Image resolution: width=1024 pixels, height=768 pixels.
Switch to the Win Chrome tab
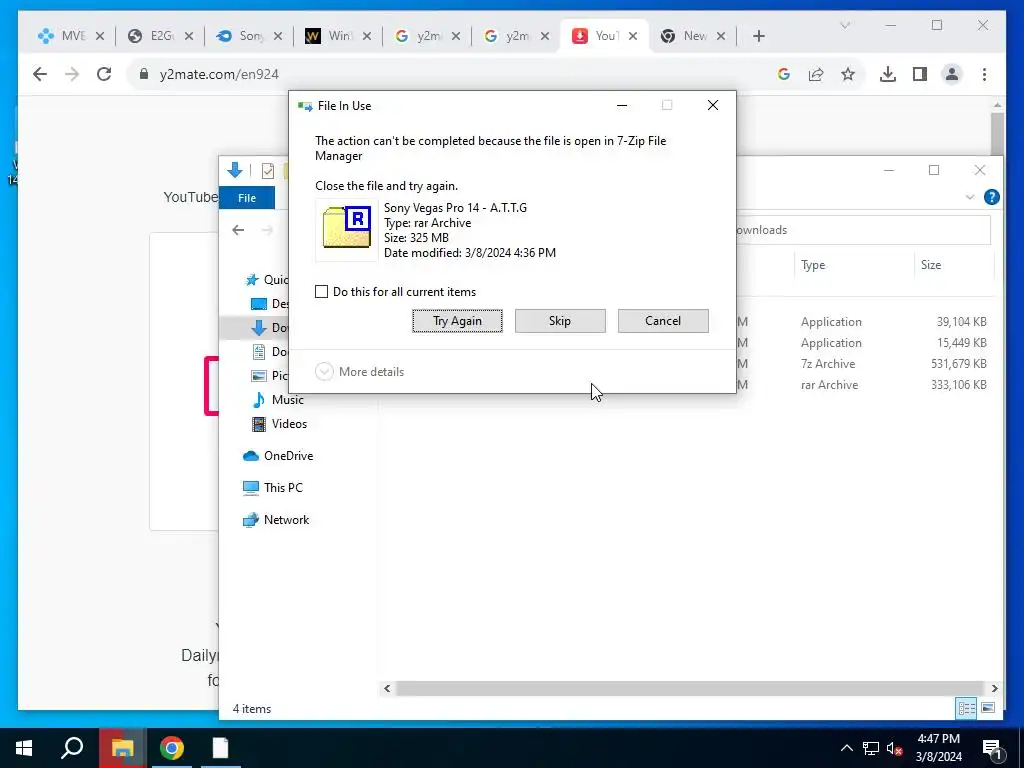338,36
